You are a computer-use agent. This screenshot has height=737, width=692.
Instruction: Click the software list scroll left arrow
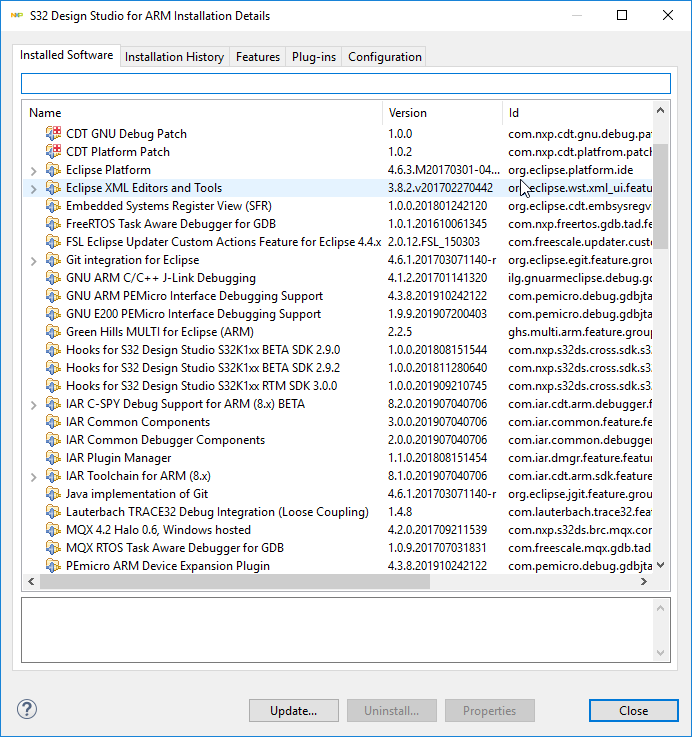click(x=31, y=581)
